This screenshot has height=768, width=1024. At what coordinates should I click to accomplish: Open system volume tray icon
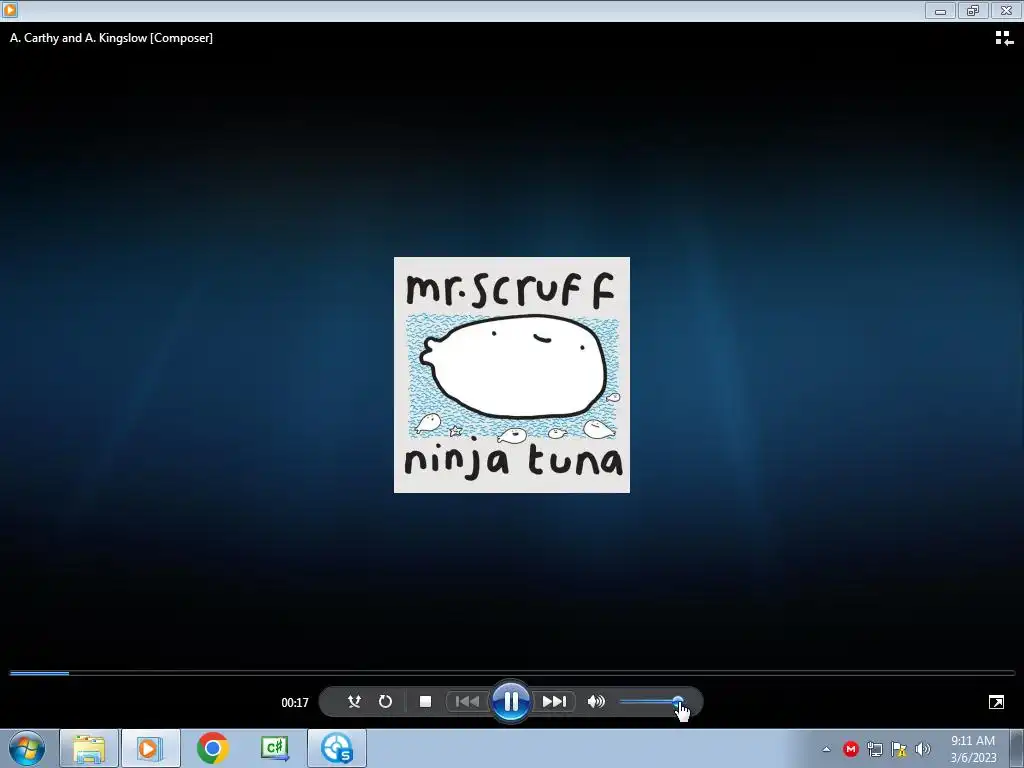pos(923,749)
